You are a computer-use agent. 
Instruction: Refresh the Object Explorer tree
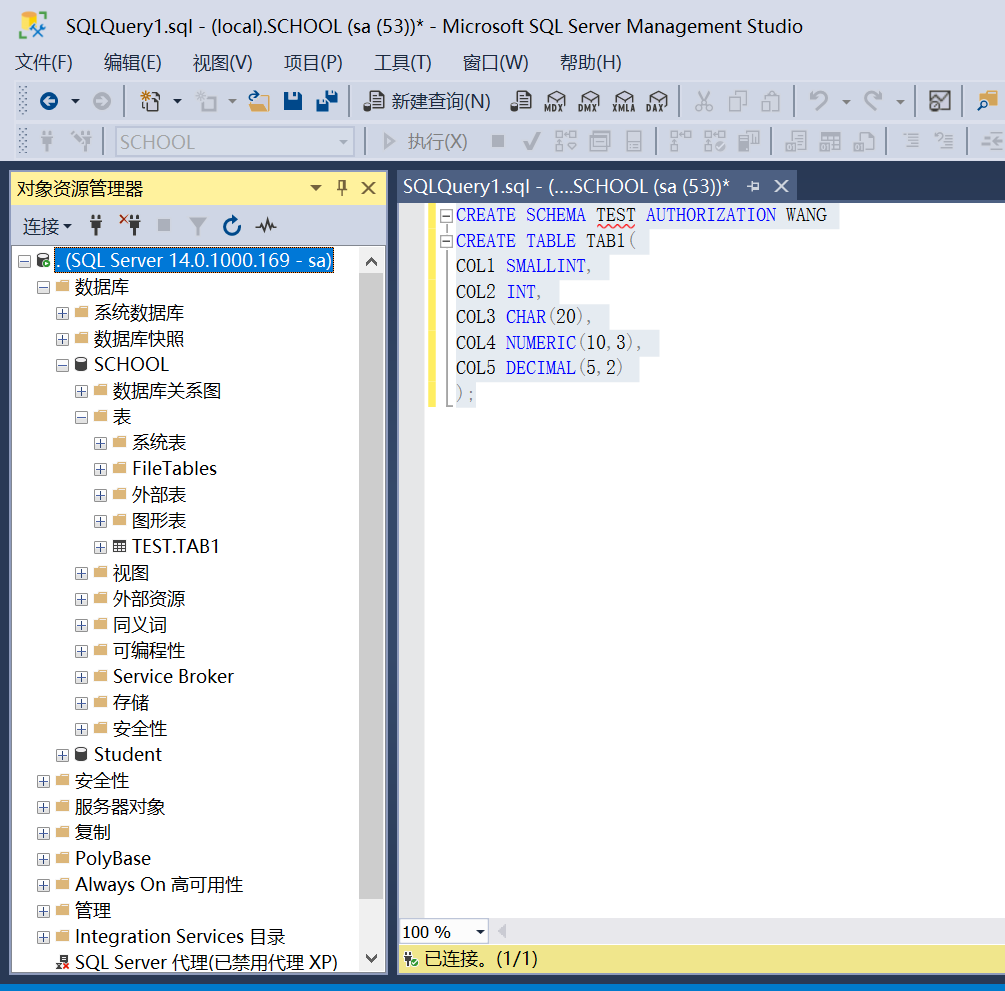click(231, 225)
